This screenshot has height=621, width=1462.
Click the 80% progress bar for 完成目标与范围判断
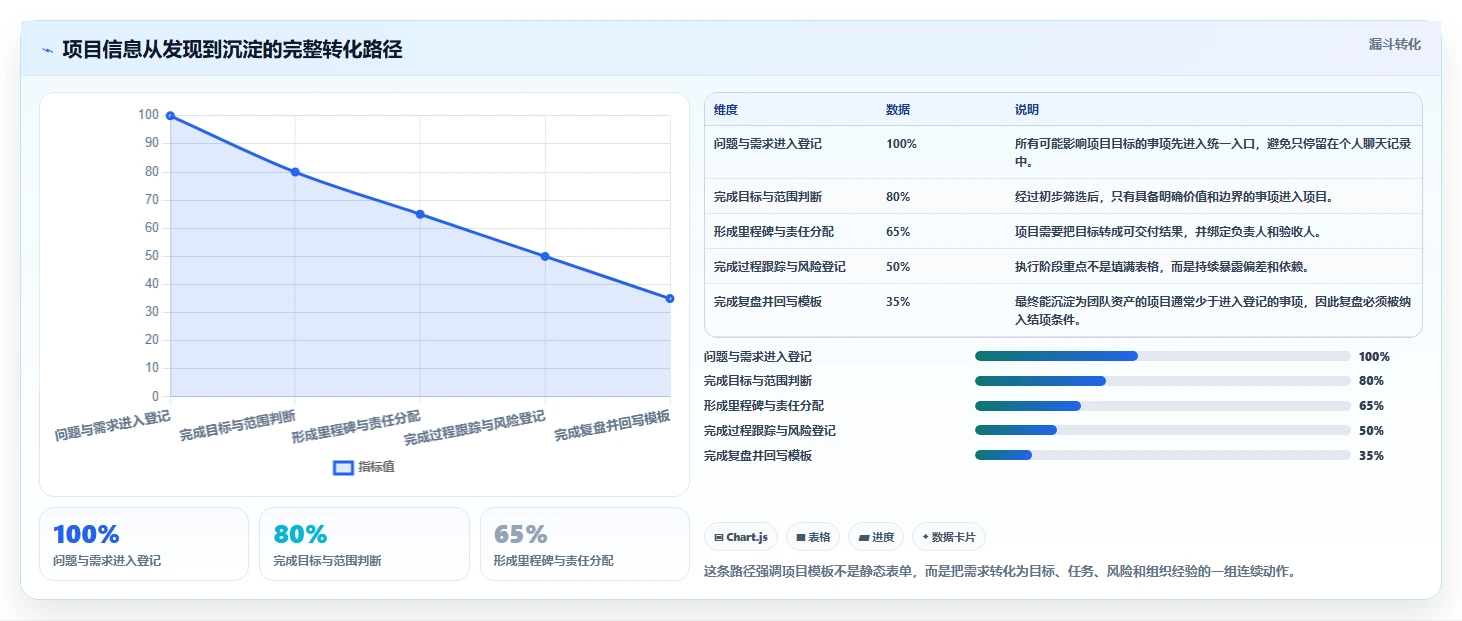coord(1163,381)
